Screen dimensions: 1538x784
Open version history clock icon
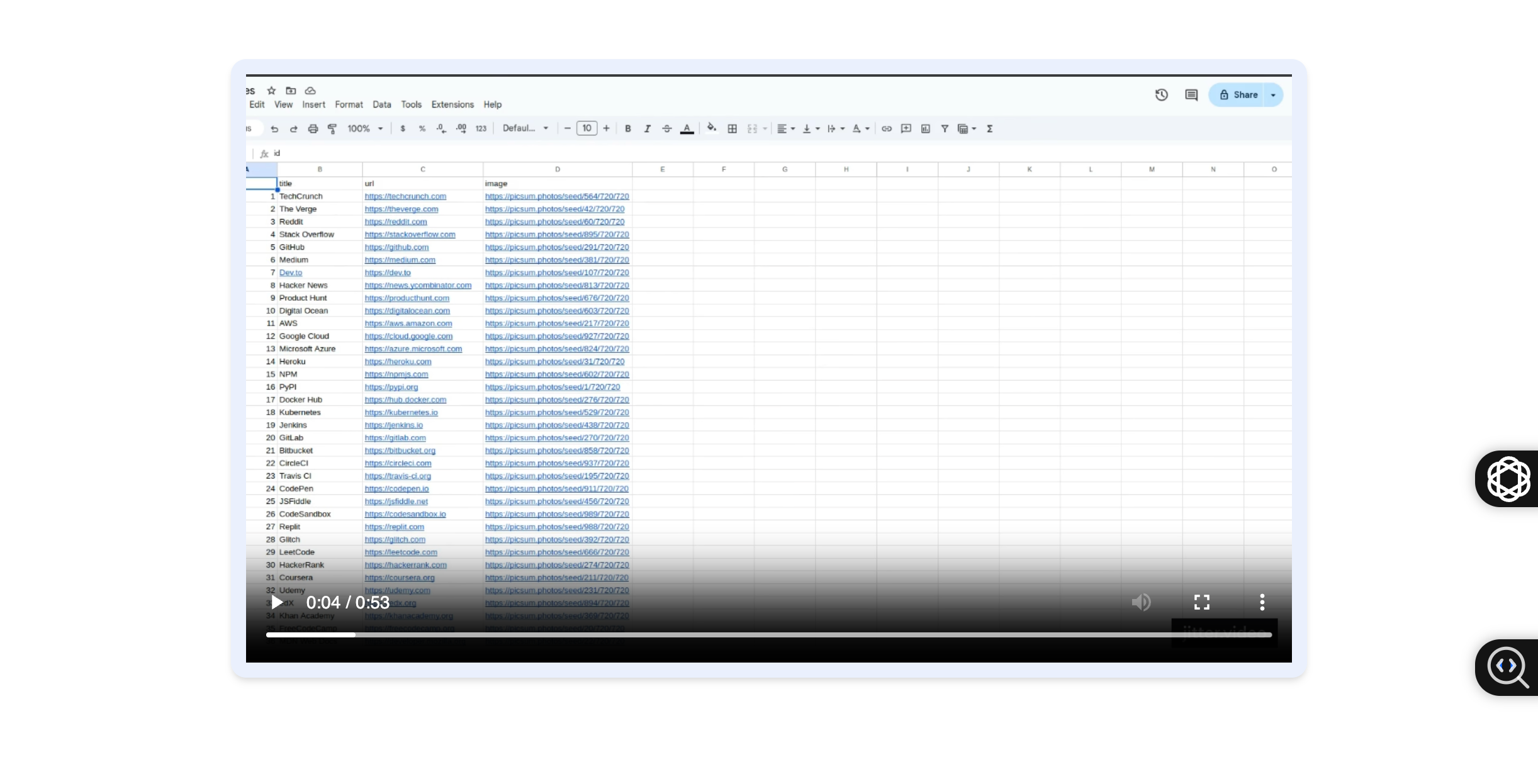1161,95
